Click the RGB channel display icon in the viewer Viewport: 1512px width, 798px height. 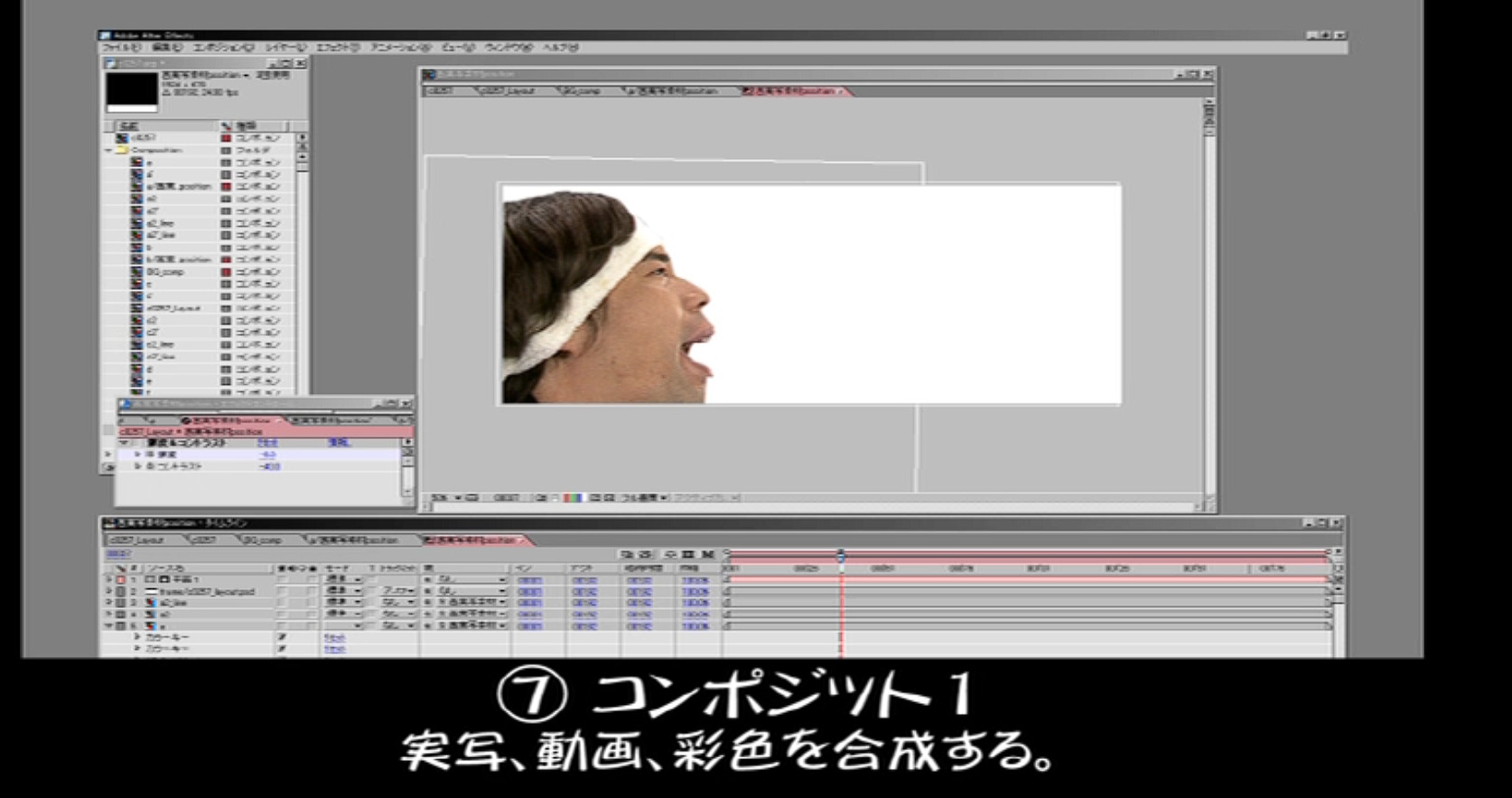click(574, 498)
